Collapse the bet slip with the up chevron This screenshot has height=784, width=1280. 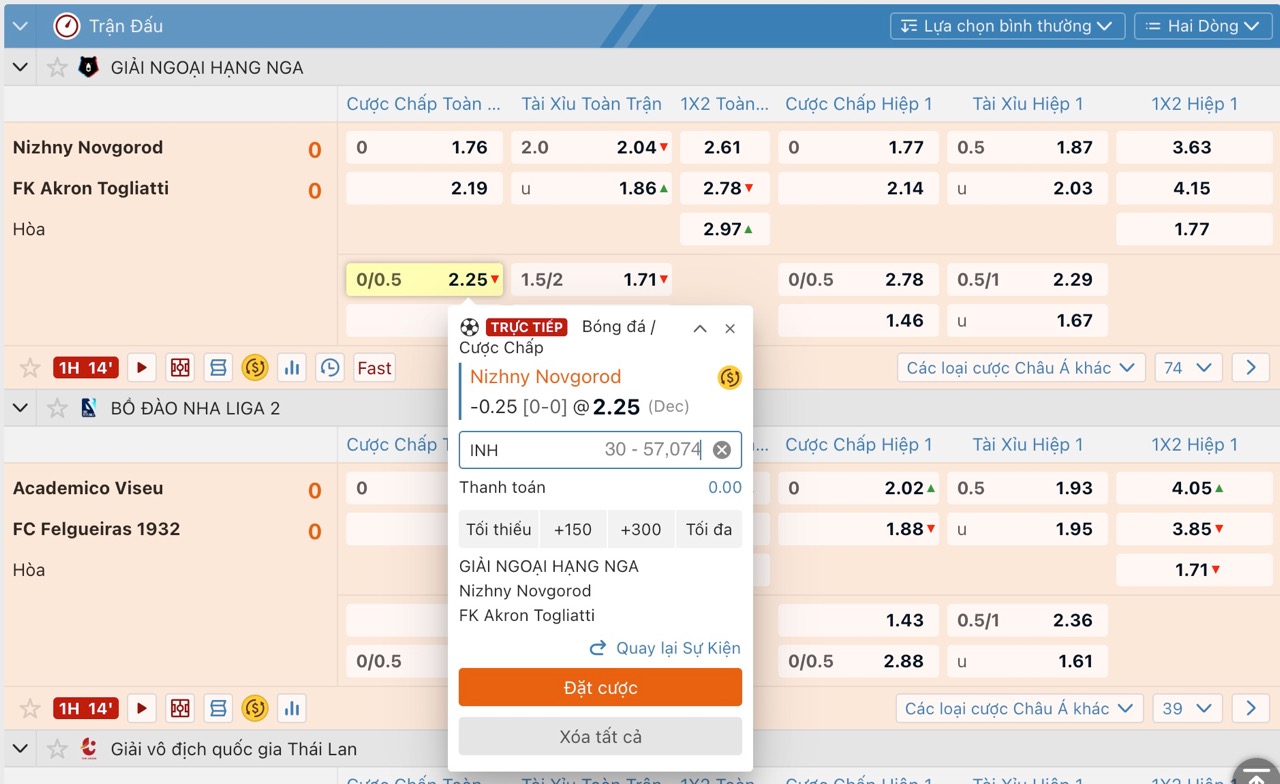point(700,328)
